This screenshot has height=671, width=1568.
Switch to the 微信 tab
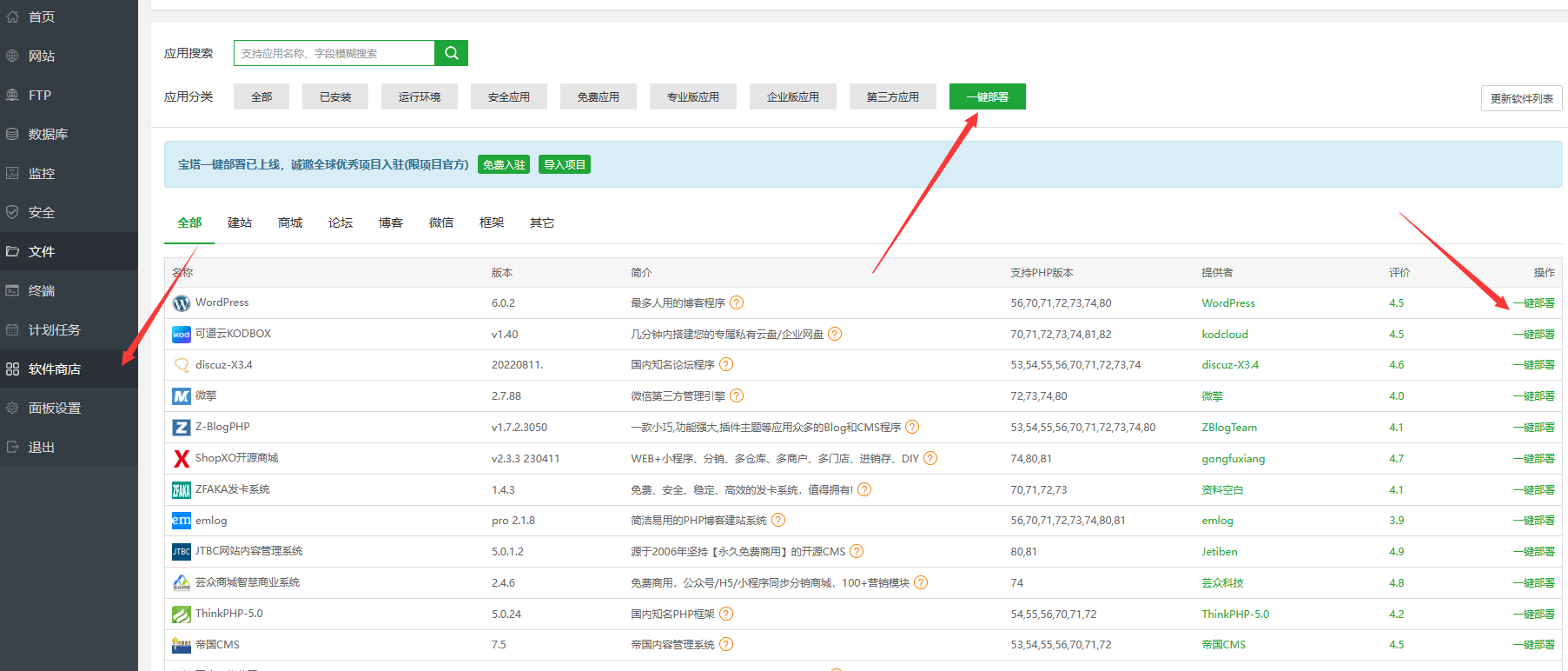coord(441,223)
